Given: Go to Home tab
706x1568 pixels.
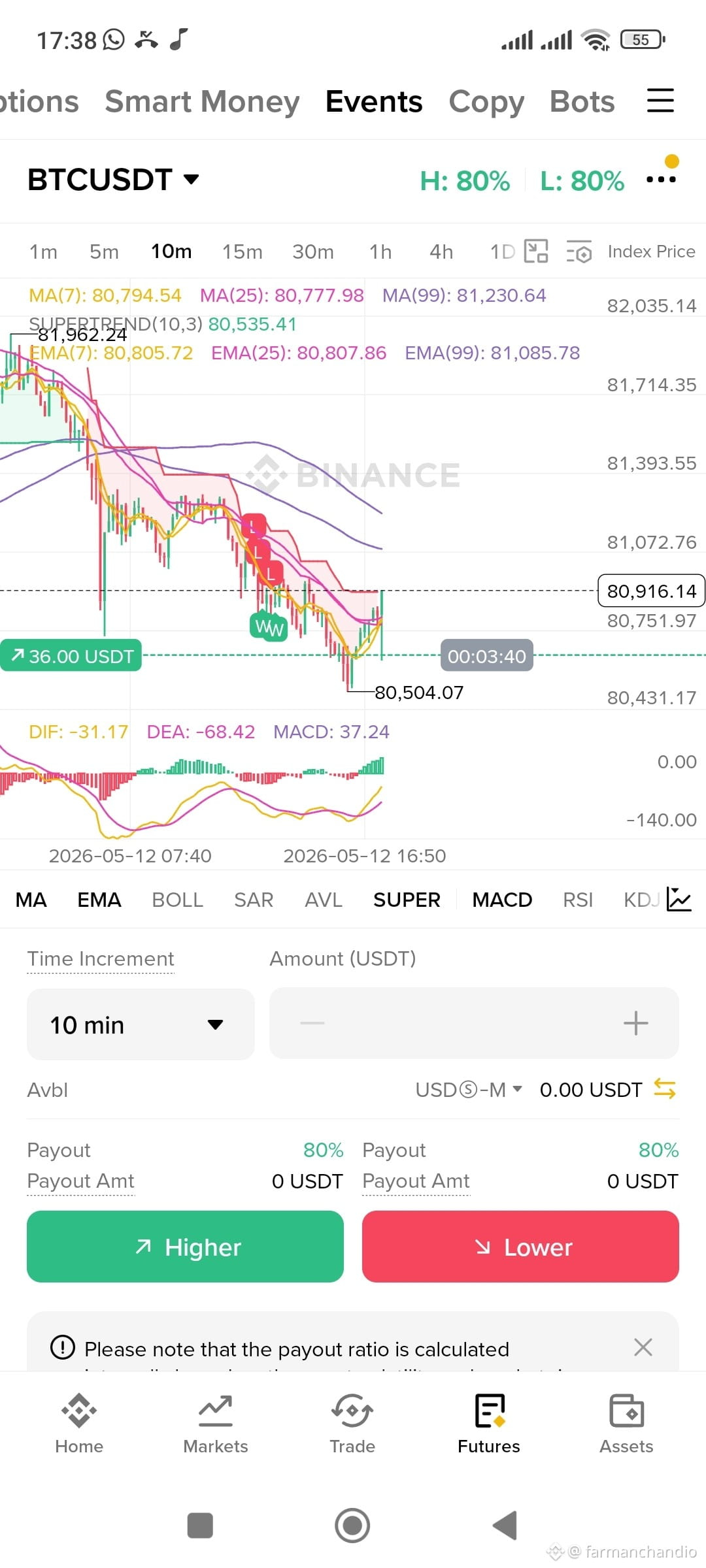Looking at the screenshot, I should [x=79, y=1424].
